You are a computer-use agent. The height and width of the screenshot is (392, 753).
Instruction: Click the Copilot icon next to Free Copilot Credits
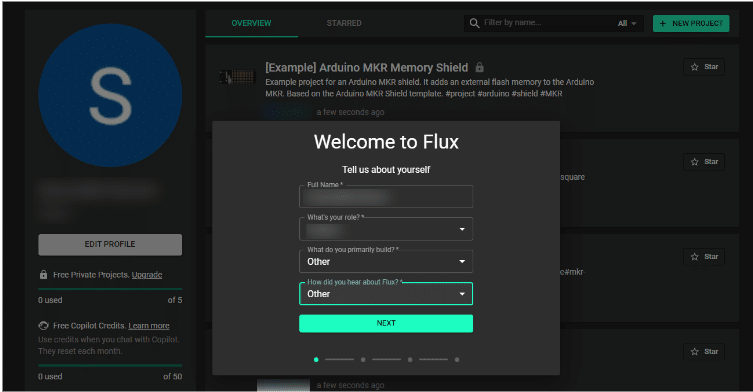pos(43,326)
